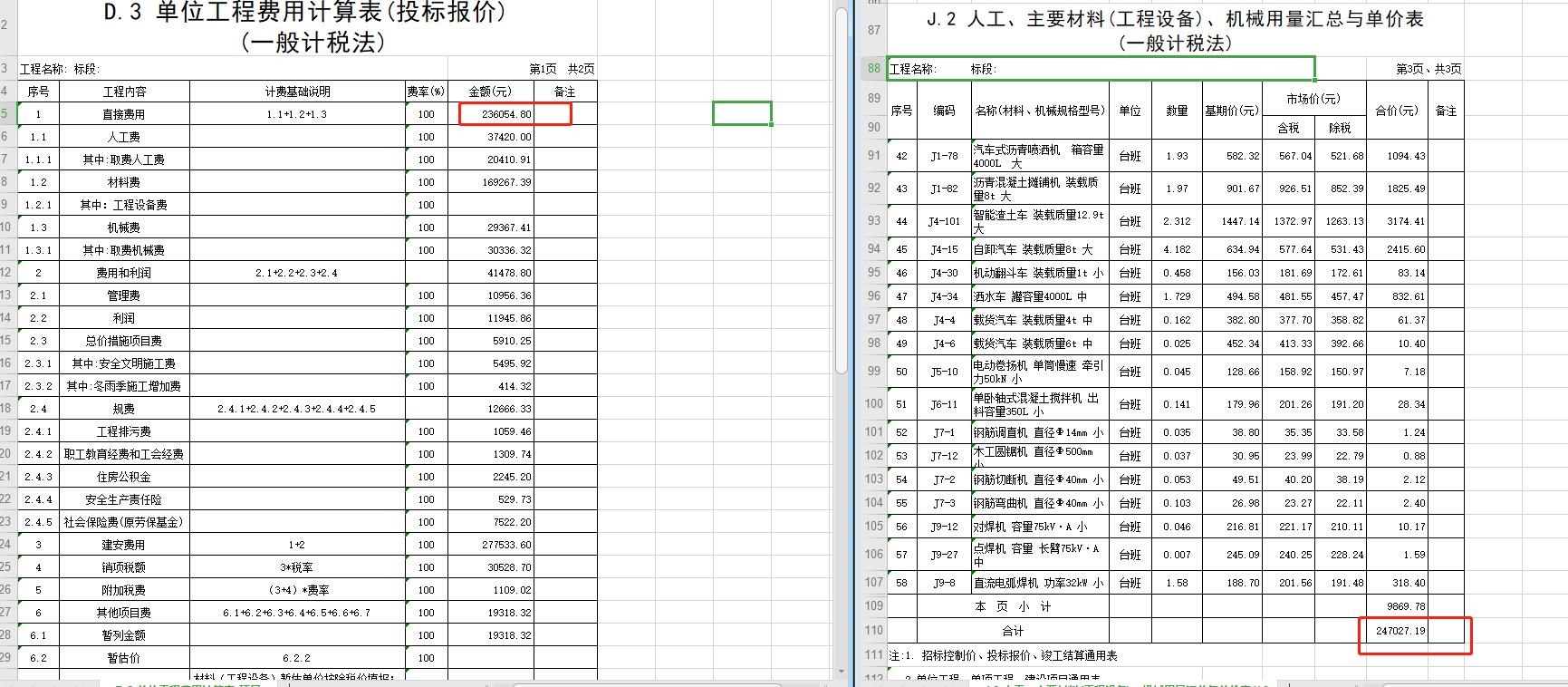Click the 本页小计 cell
Screen dimensions: 1568x687
[1013, 606]
